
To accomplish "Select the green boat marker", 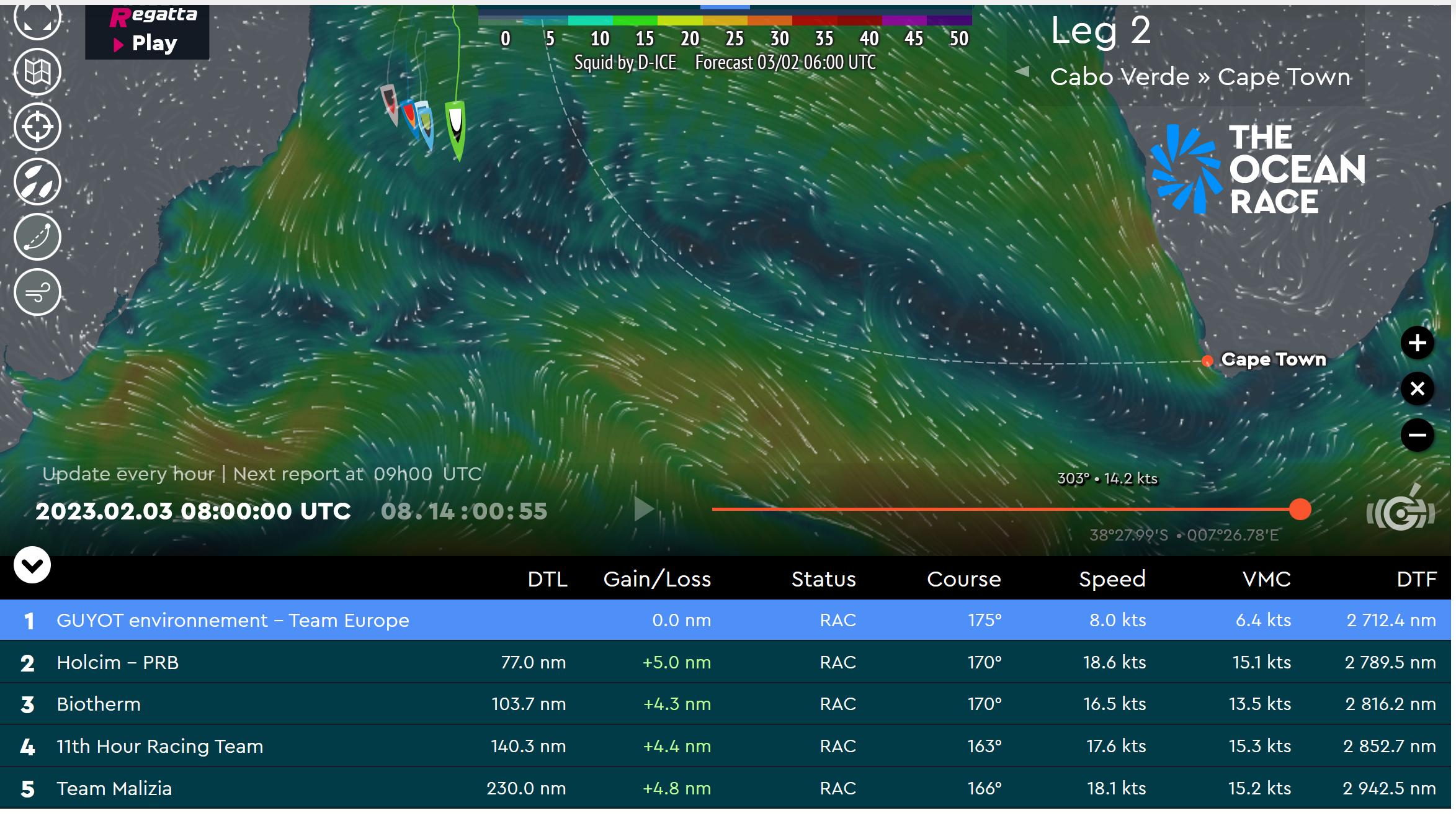I will [456, 130].
